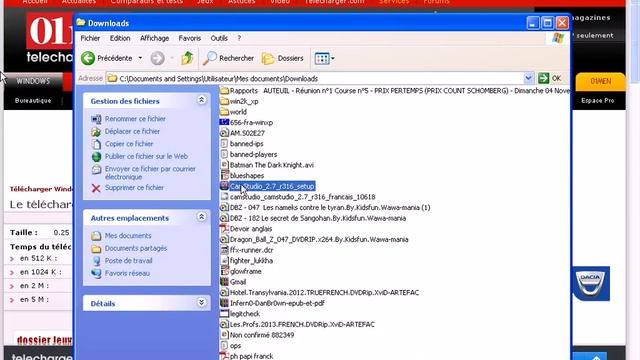The image size is (640, 360).
Task: Open the view mode icon grid button
Action: point(322,58)
